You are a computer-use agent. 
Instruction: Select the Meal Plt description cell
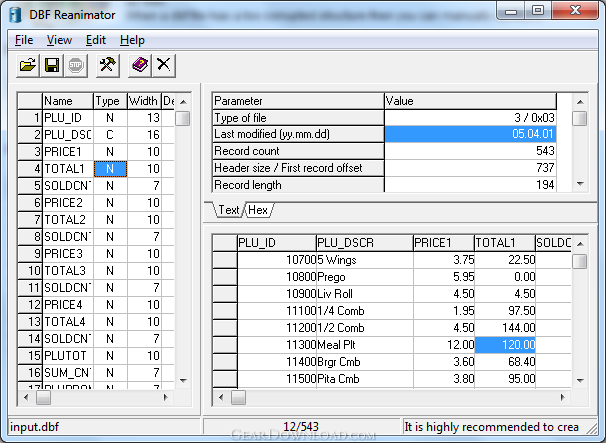364,345
